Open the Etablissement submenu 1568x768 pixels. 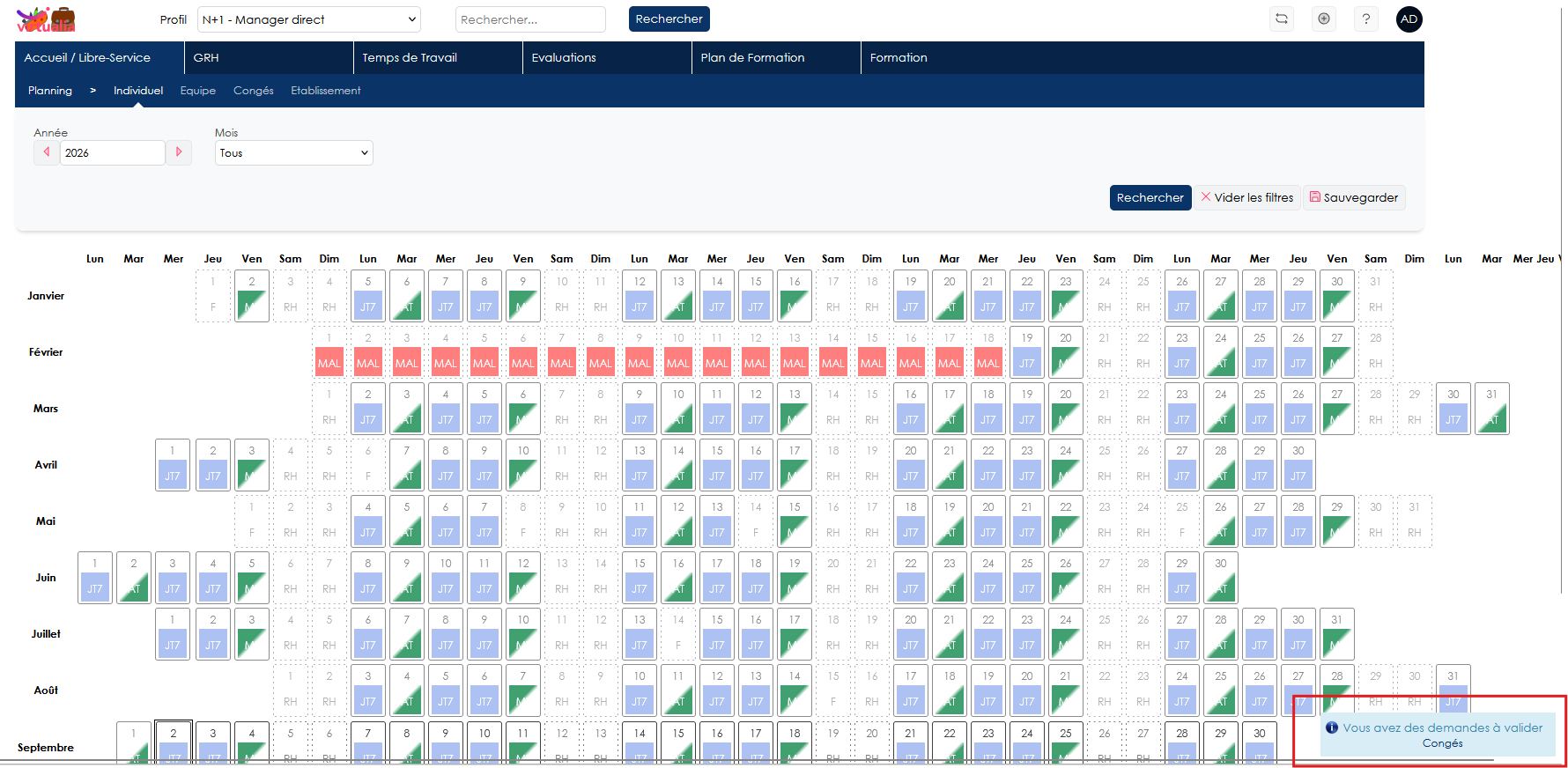(x=326, y=91)
